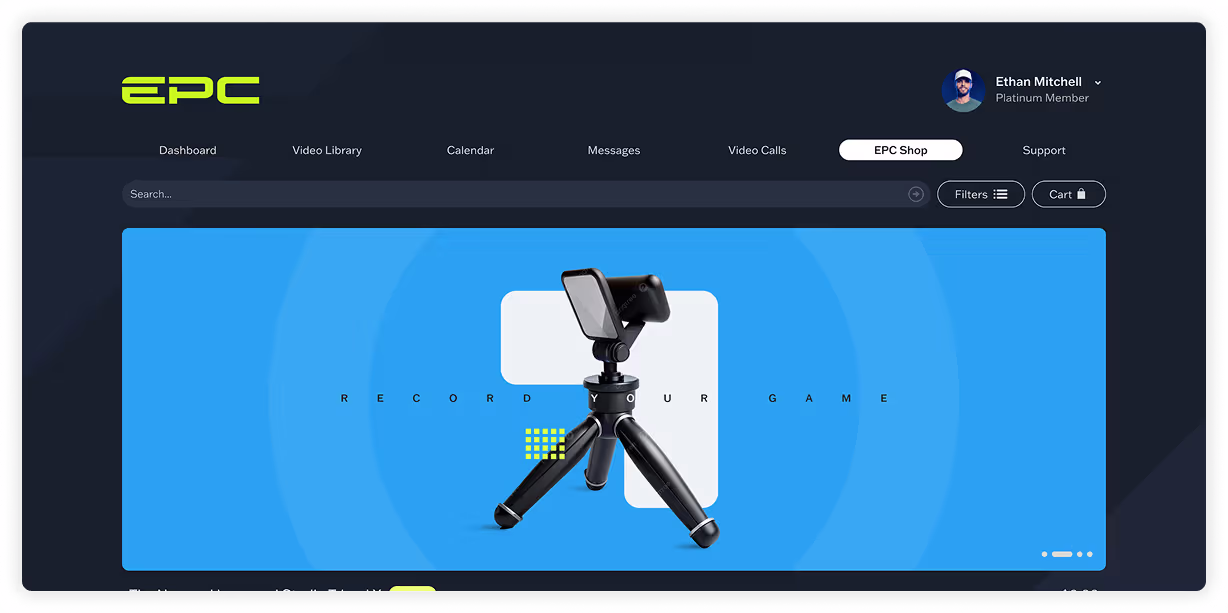Click inside the Search field
This screenshot has width=1228, height=613.
tap(400, 194)
